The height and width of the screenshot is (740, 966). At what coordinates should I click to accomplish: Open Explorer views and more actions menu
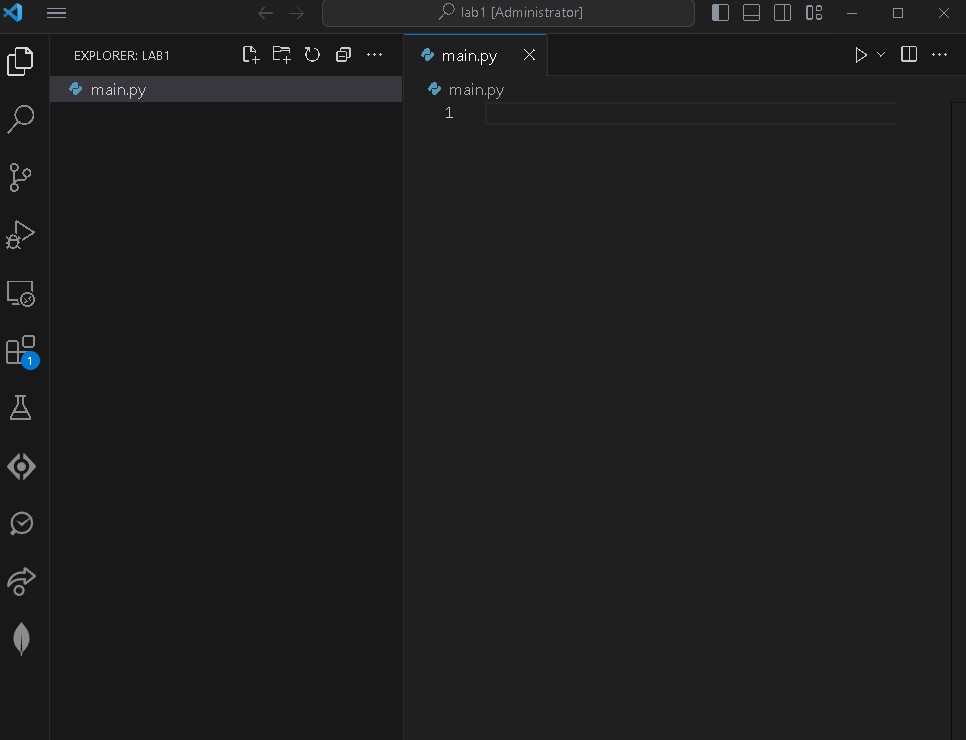[374, 55]
